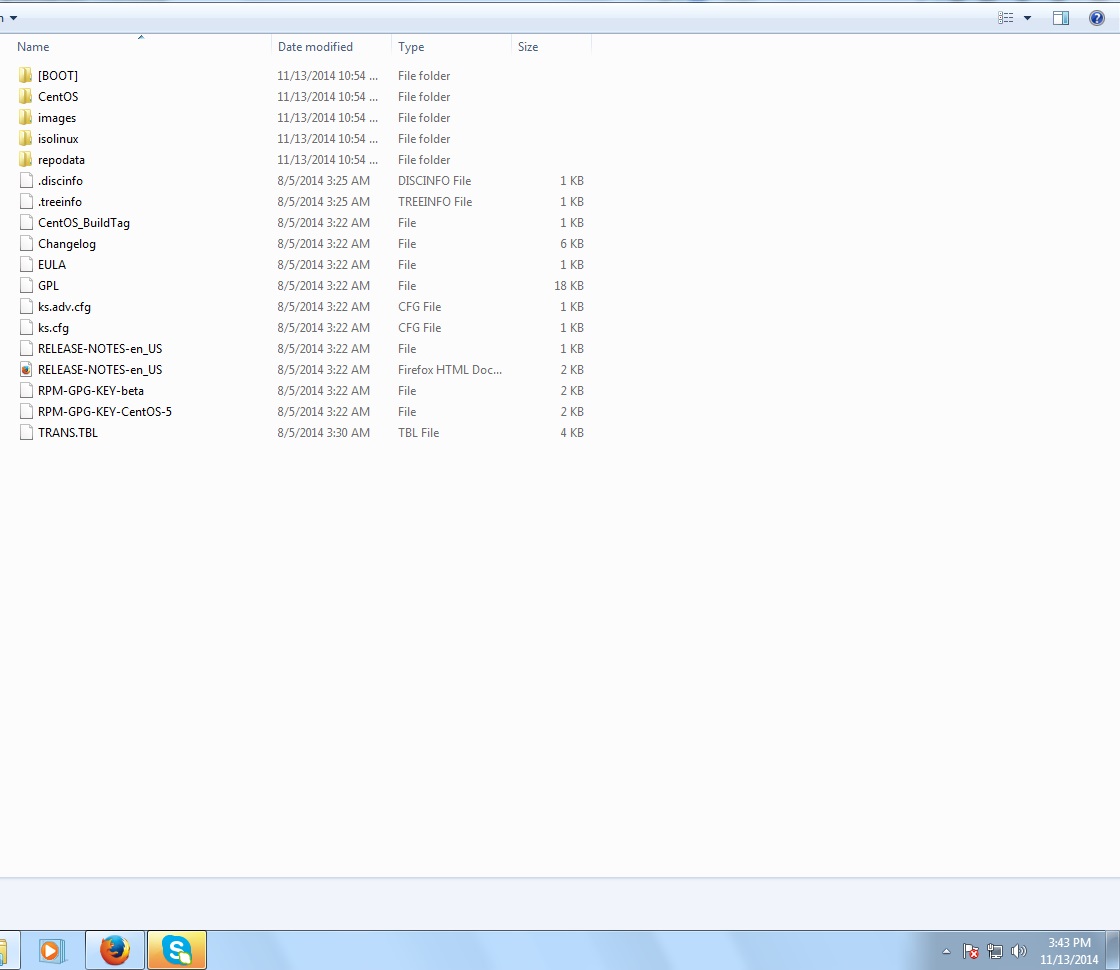
Task: Toggle the preview pane icon
Action: click(1061, 18)
